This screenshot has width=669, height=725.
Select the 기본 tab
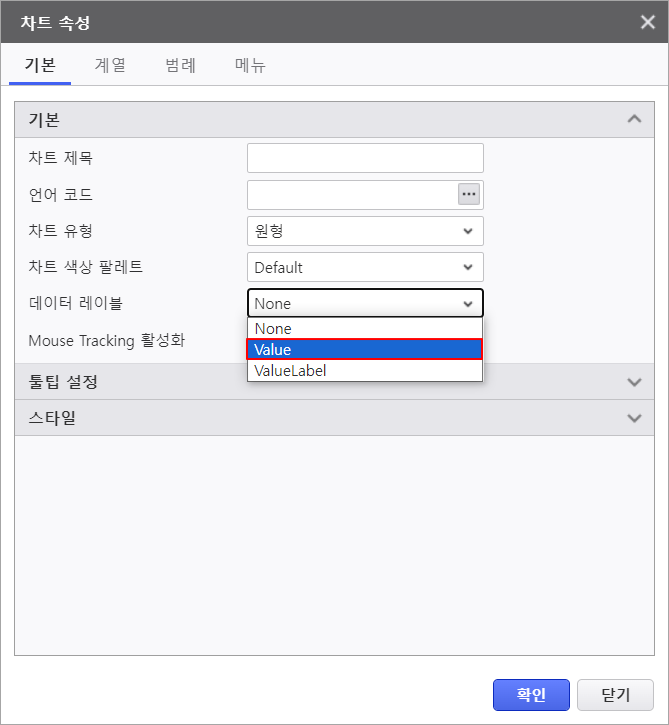pyautogui.click(x=40, y=65)
